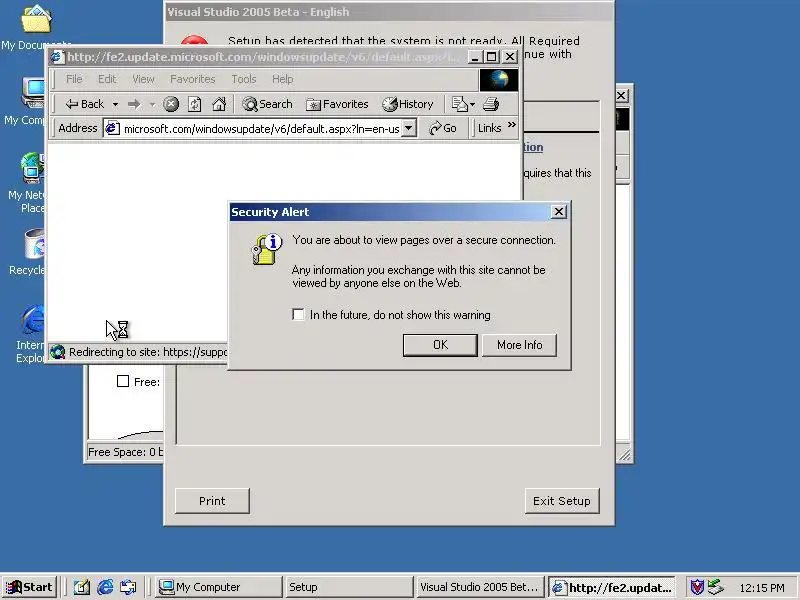800x600 pixels.
Task: Open the File menu
Action: 74,79
